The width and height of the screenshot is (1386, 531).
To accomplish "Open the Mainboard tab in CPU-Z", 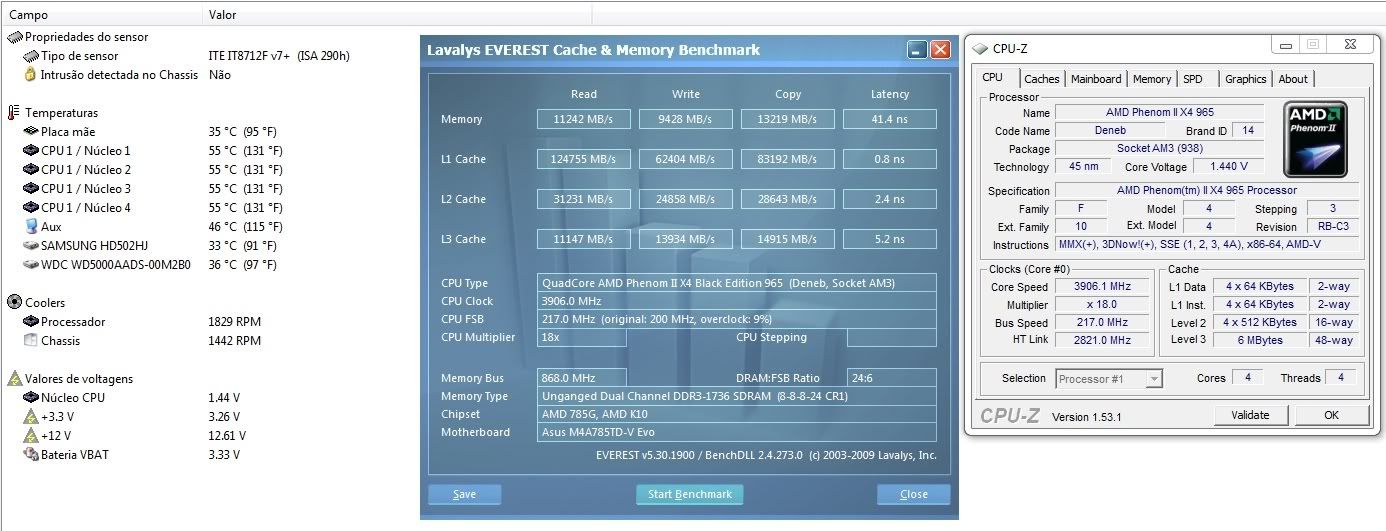I will 1096,79.
